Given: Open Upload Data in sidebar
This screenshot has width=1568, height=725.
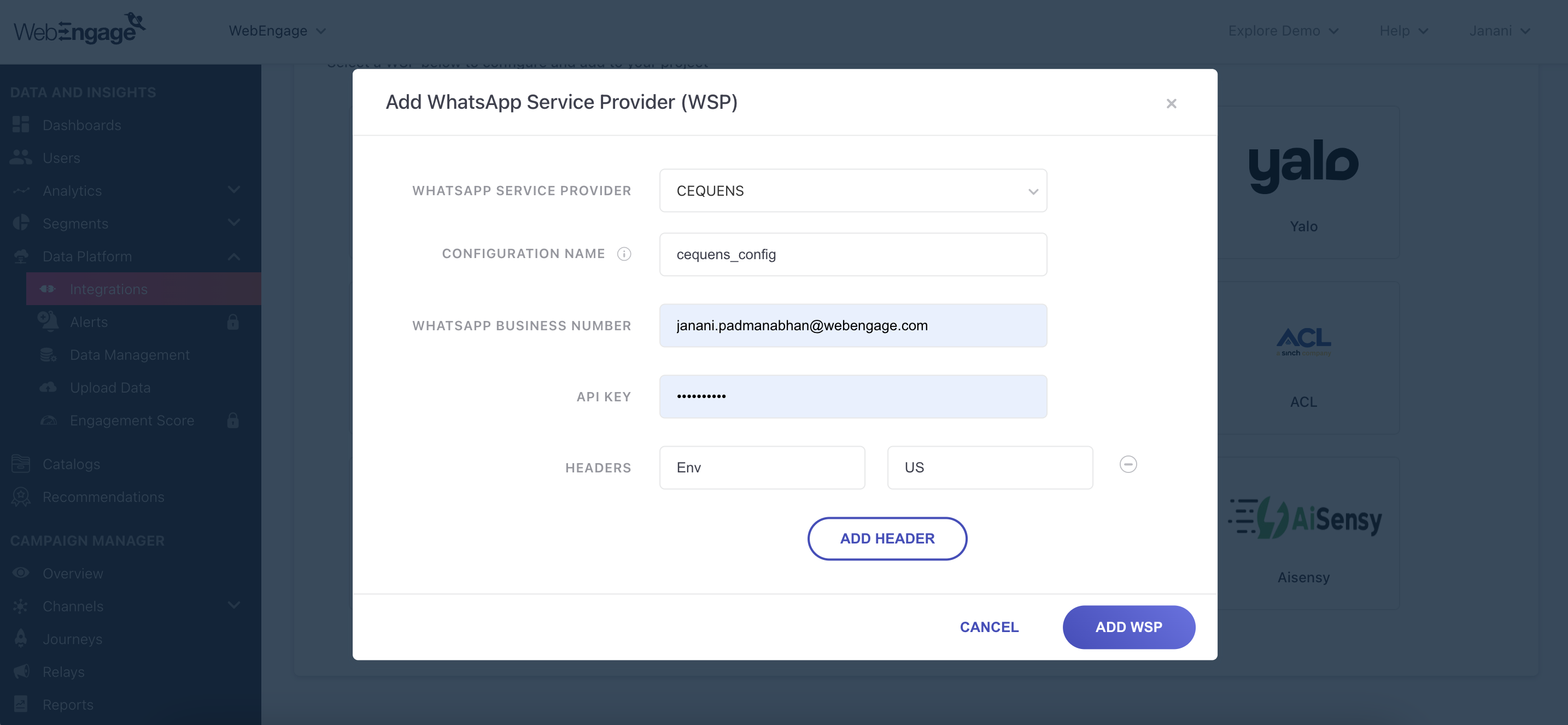Looking at the screenshot, I should pyautogui.click(x=110, y=388).
